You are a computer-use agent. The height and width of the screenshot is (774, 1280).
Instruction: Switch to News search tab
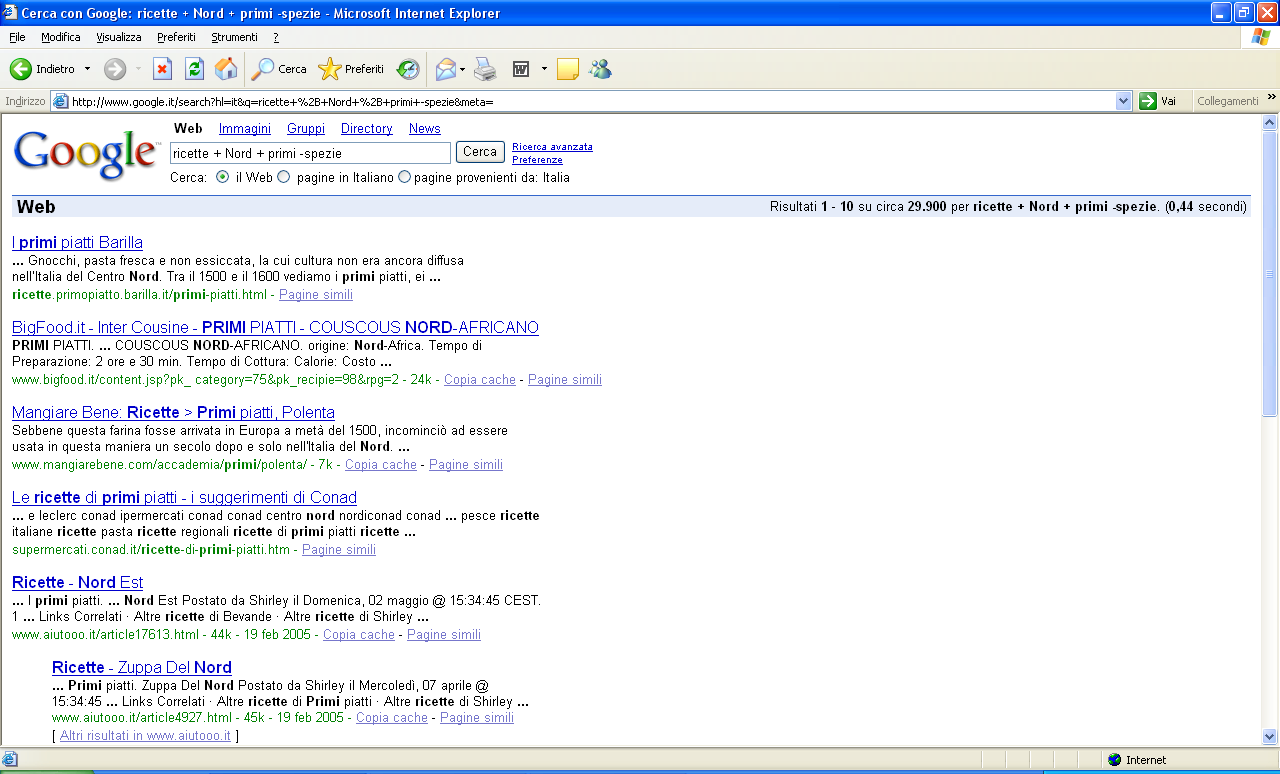tap(424, 128)
